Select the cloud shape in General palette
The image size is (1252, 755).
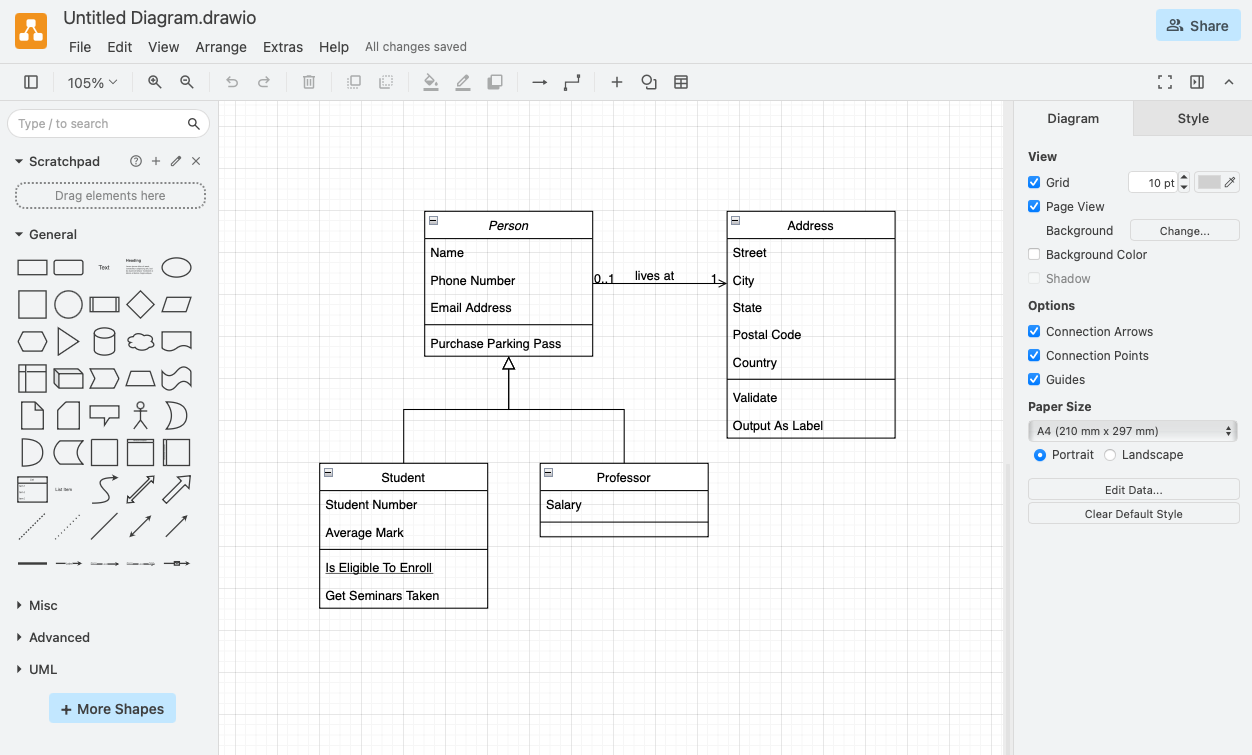point(141,341)
